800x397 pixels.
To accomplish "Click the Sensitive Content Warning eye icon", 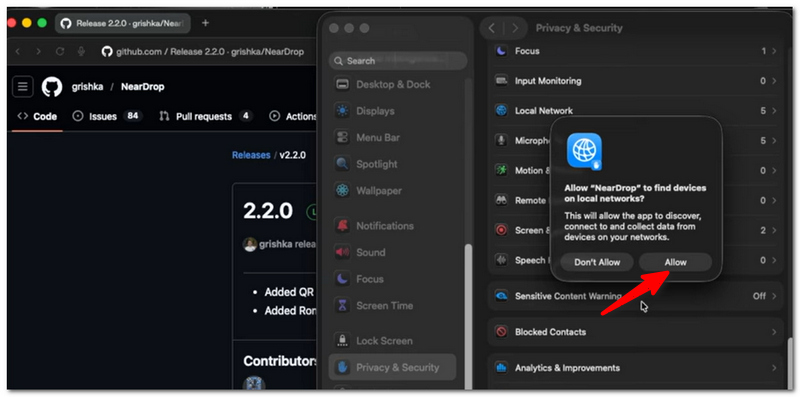I will pyautogui.click(x=502, y=296).
